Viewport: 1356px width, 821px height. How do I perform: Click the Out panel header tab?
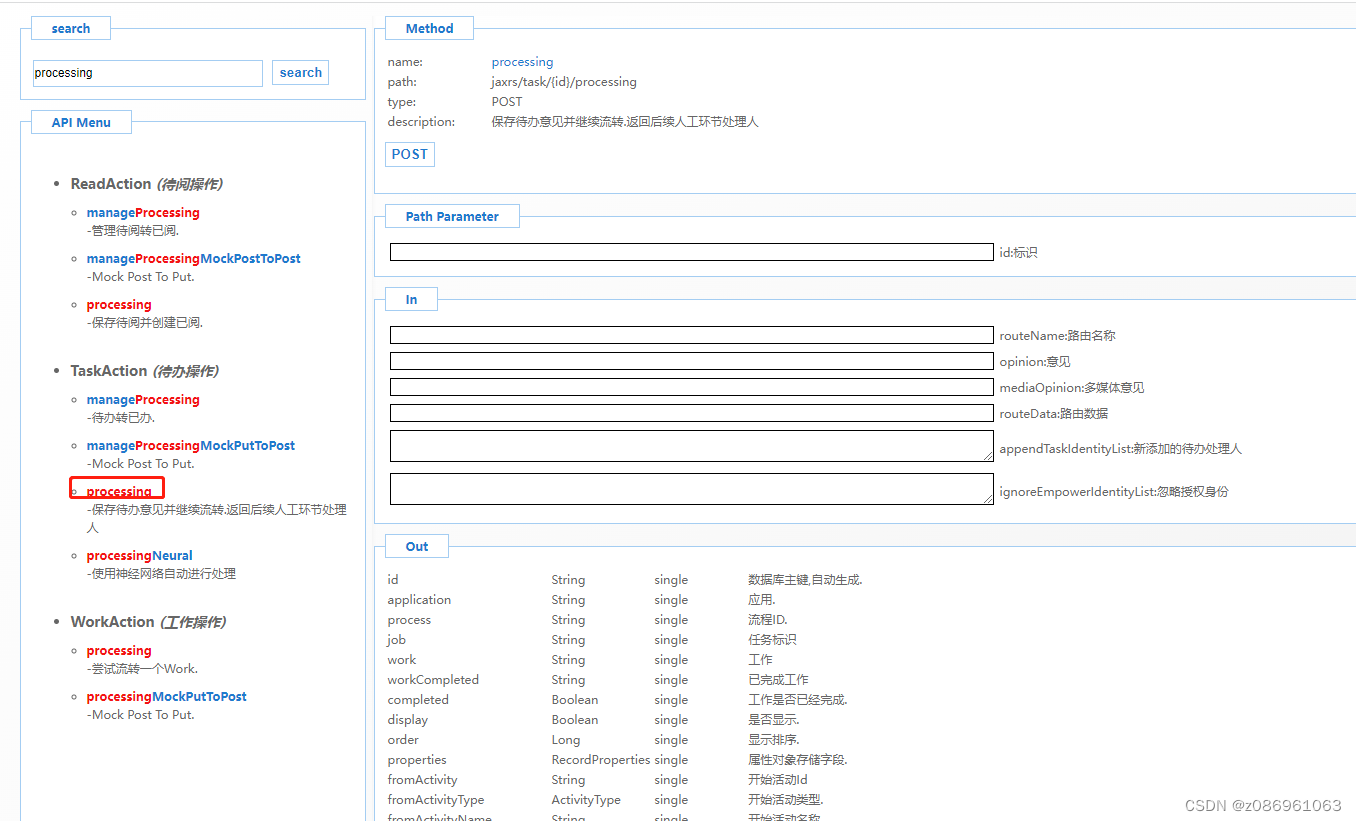[416, 546]
